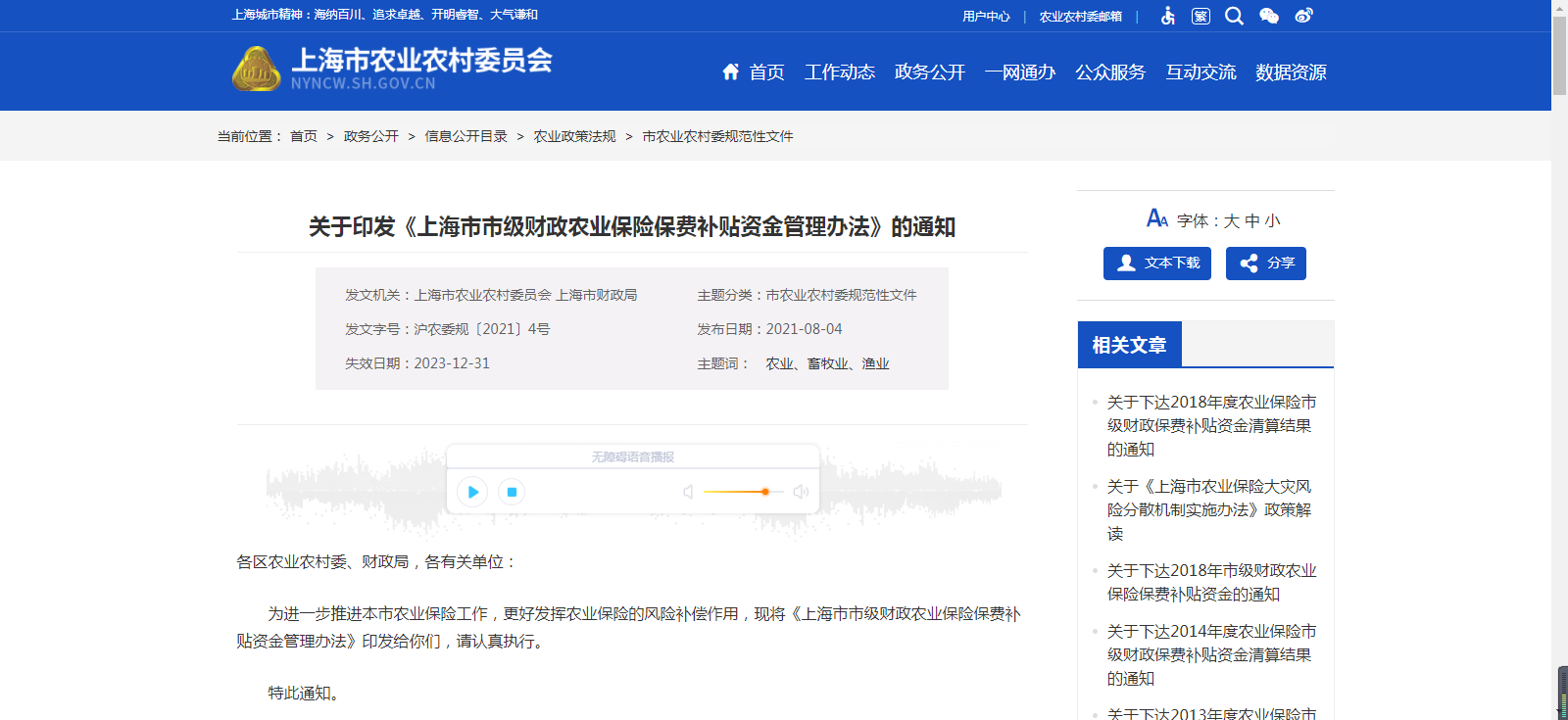Set font size to 中

[x=1251, y=221]
